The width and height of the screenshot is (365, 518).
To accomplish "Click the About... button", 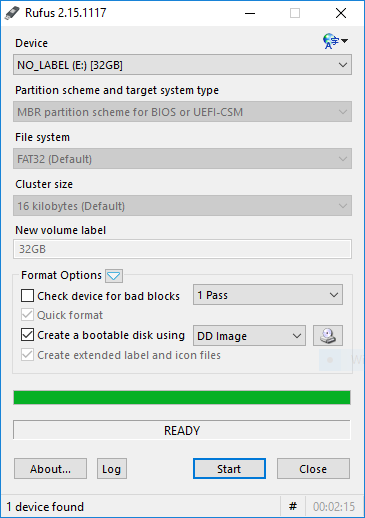I will click(50, 469).
